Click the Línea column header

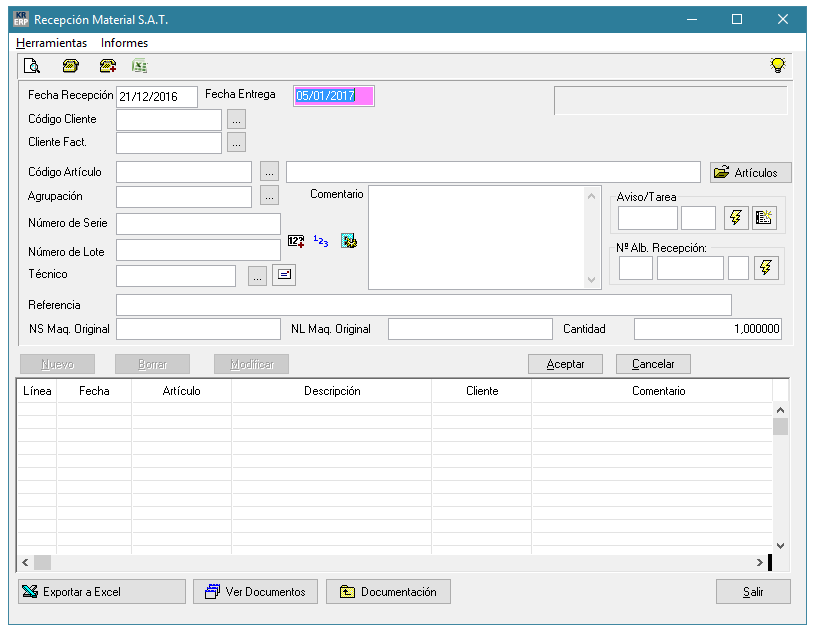coord(37,391)
